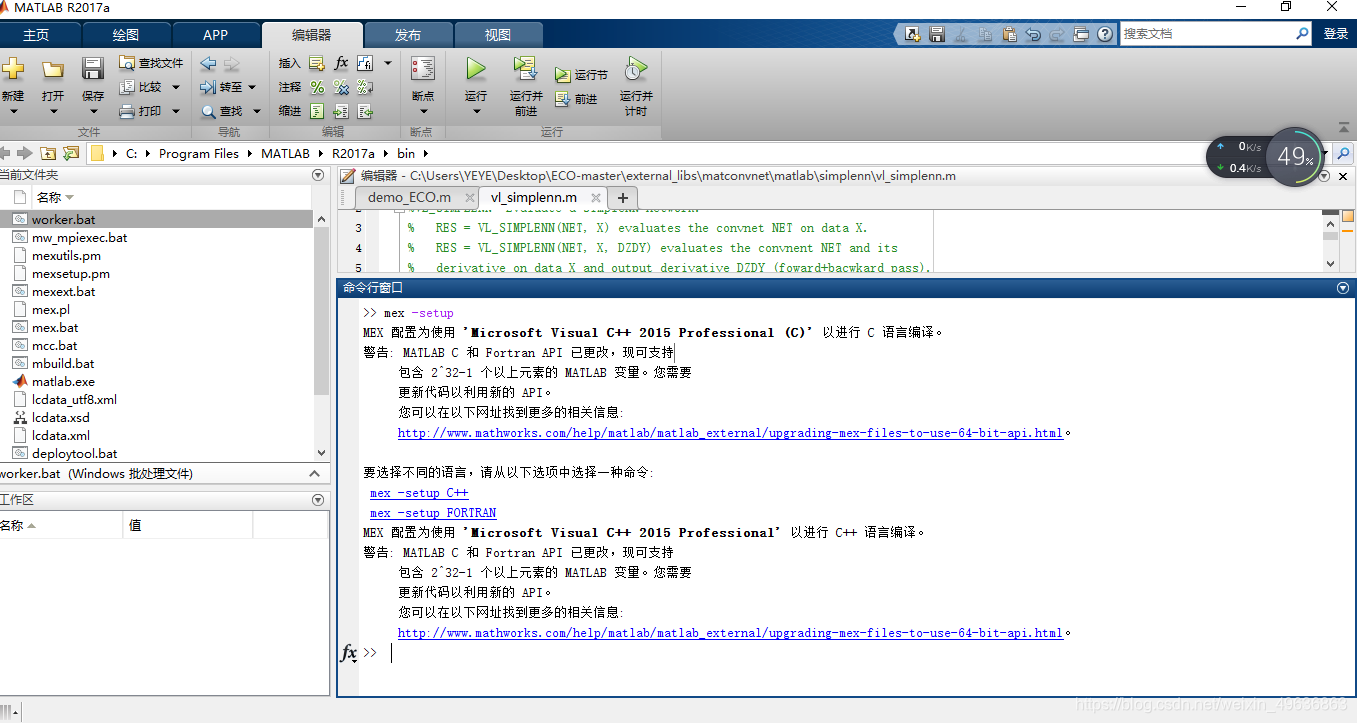Click the smart indent icon
The width and height of the screenshot is (1357, 723).
pyautogui.click(x=317, y=111)
